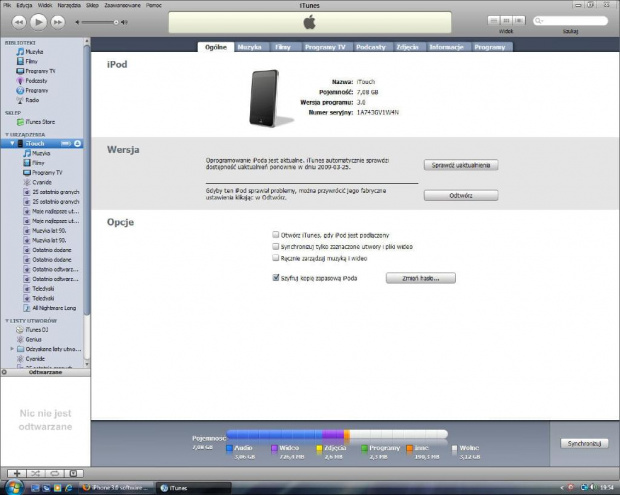The width and height of the screenshot is (620, 495).
Task: Click the orange Inne capacity swatch
Action: (x=410, y=448)
